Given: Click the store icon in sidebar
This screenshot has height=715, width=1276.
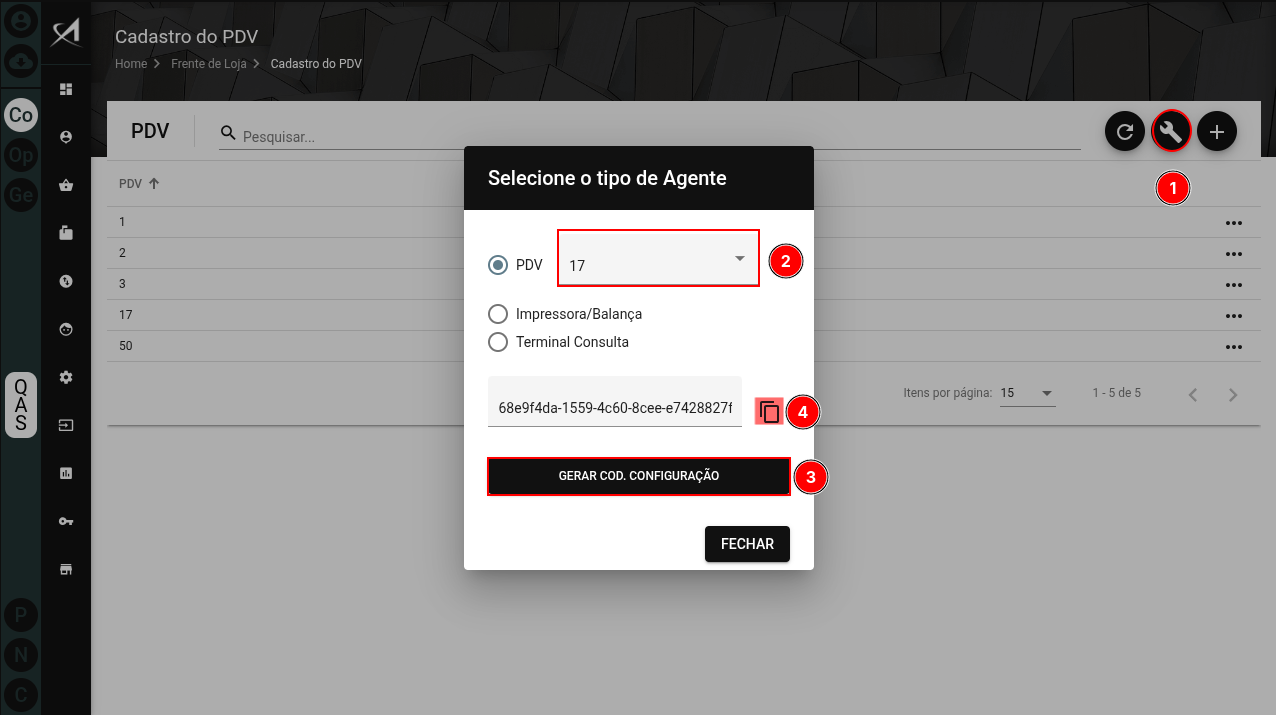Looking at the screenshot, I should point(67,569).
